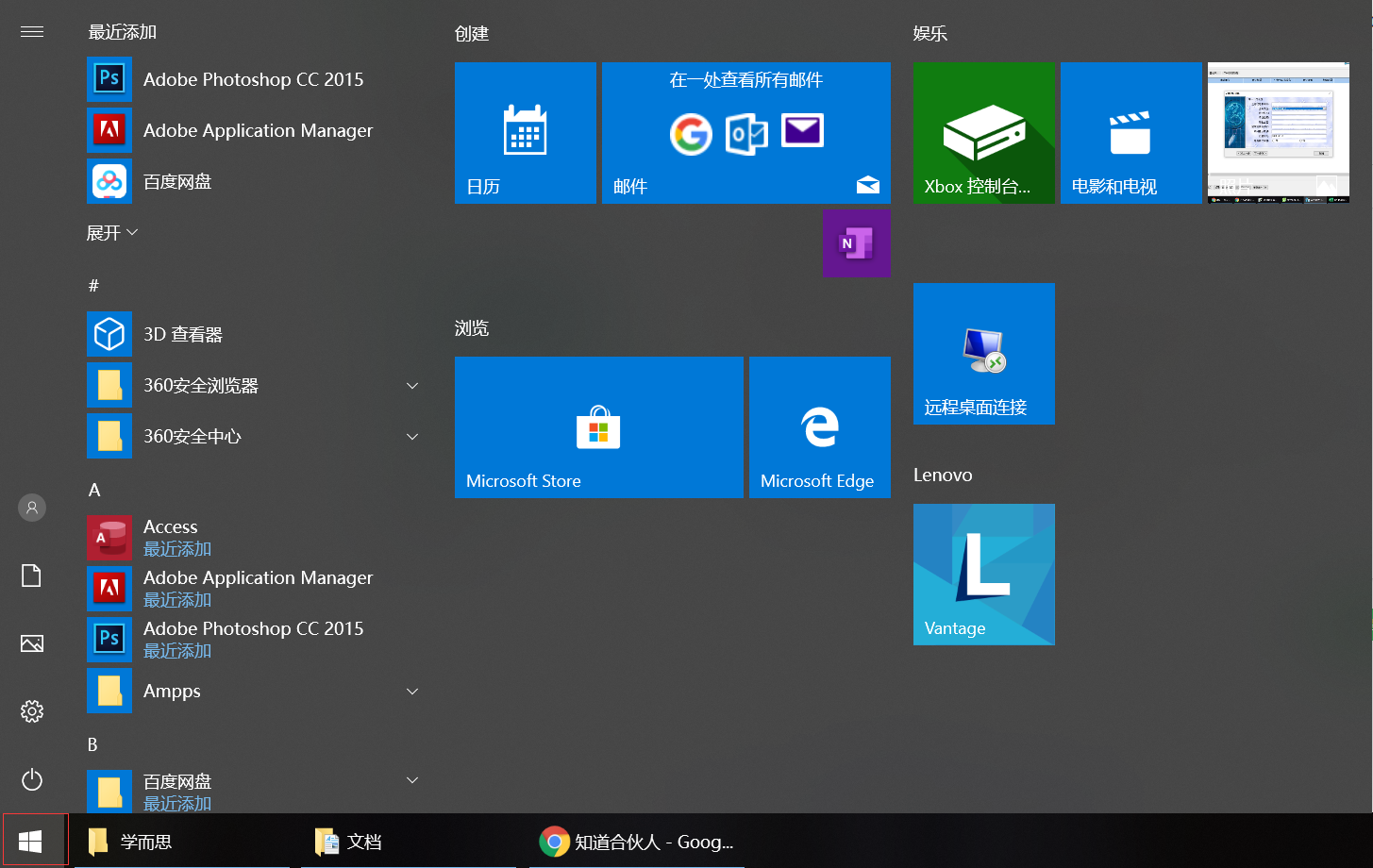Open Adobe Photoshop CC 2015 in A section
The height and width of the screenshot is (868, 1373).
(255, 640)
